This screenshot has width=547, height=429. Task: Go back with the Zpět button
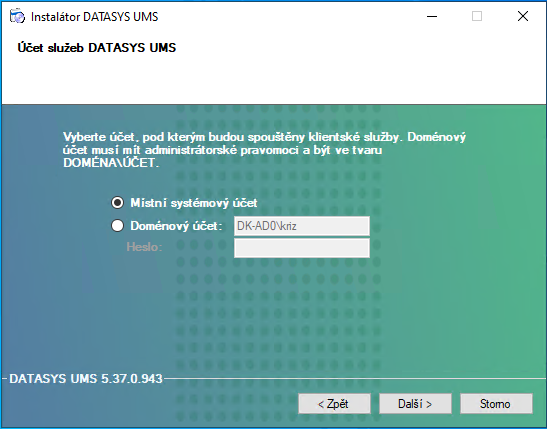(x=334, y=404)
